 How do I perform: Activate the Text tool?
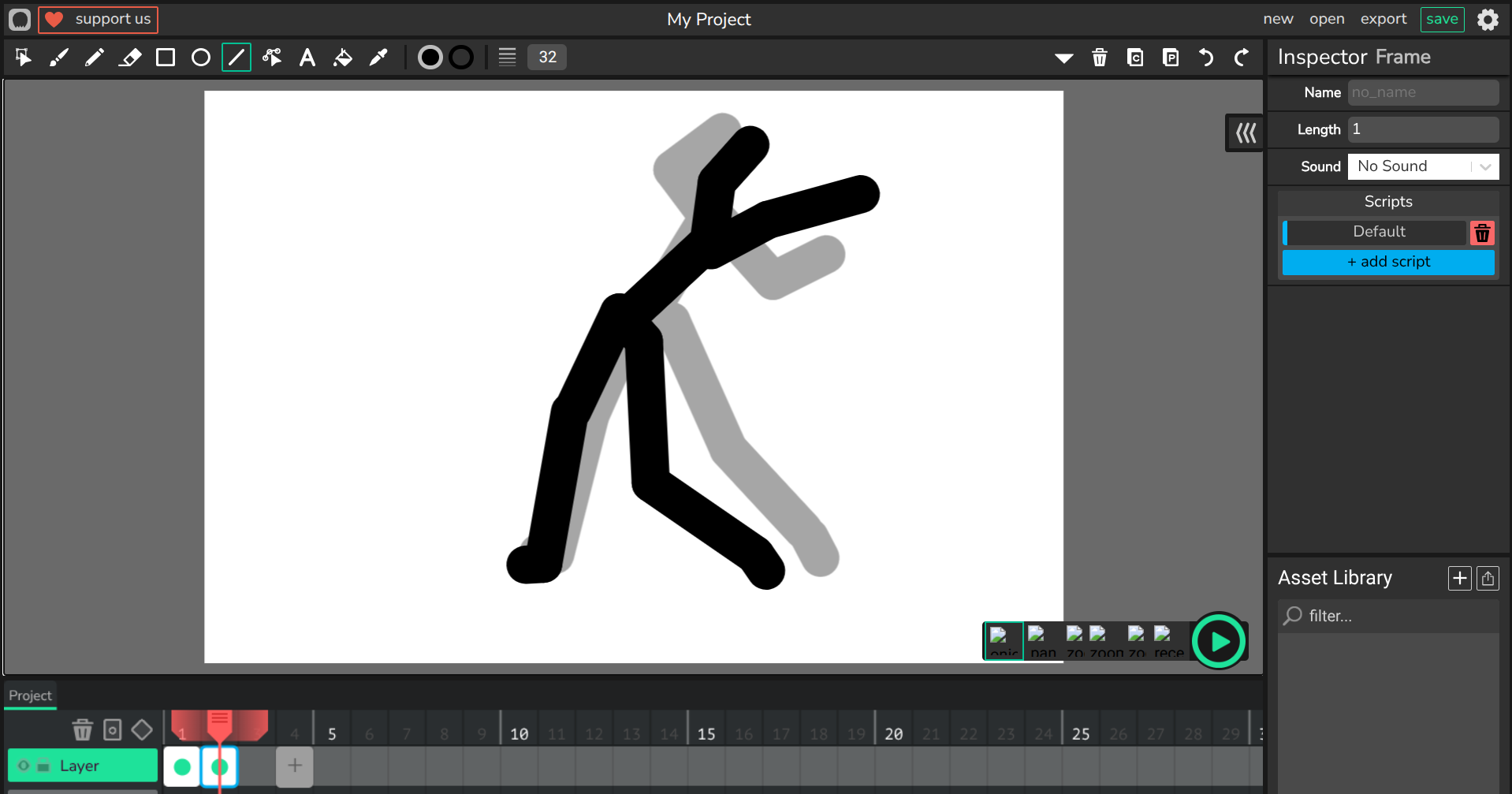307,58
